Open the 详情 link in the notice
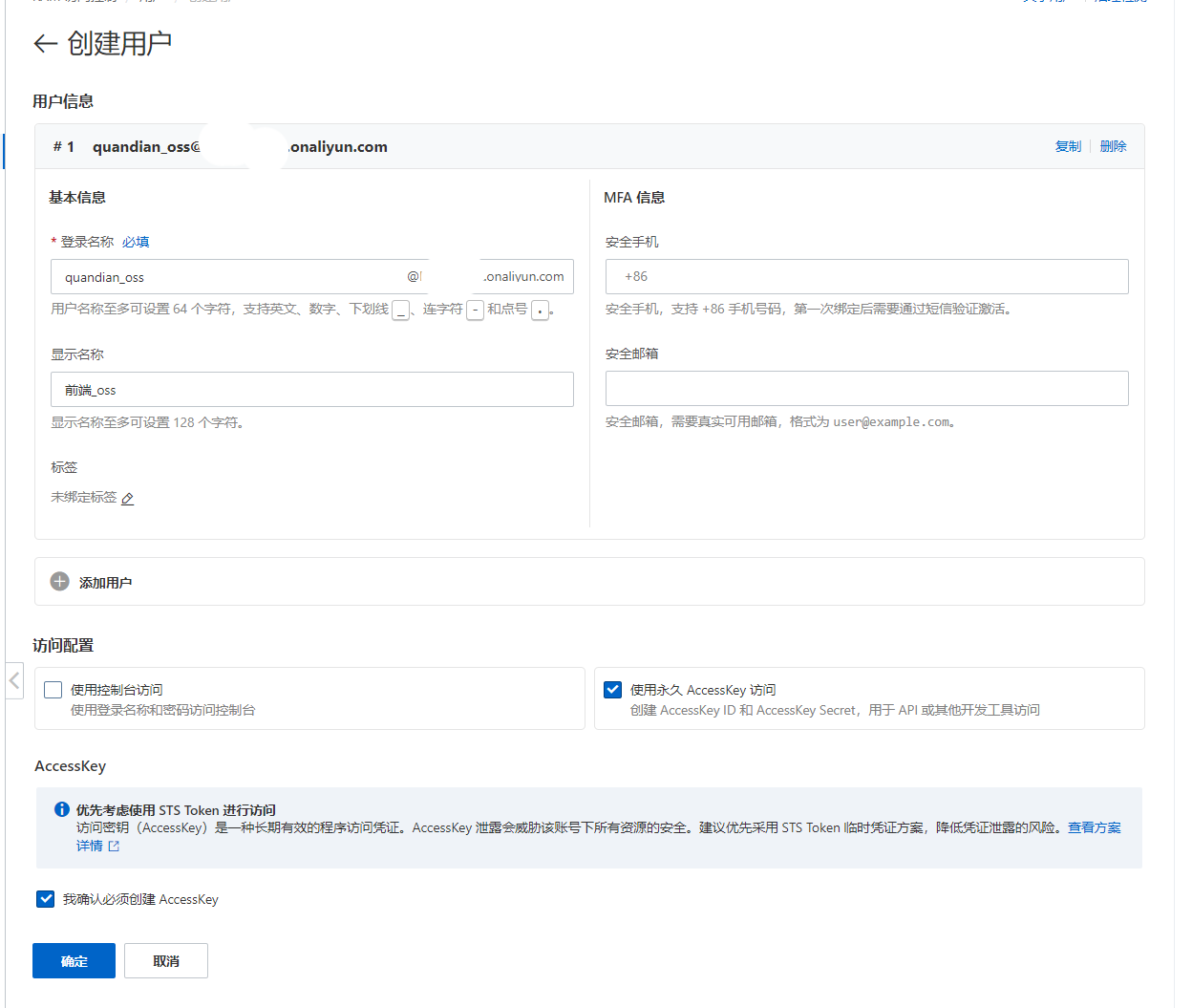Image resolution: width=1192 pixels, height=1008 pixels. coord(90,846)
